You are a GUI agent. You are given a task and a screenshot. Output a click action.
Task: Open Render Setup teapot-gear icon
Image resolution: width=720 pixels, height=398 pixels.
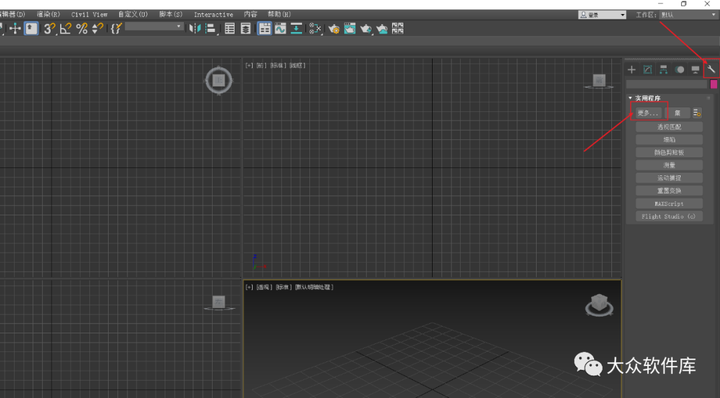334,29
